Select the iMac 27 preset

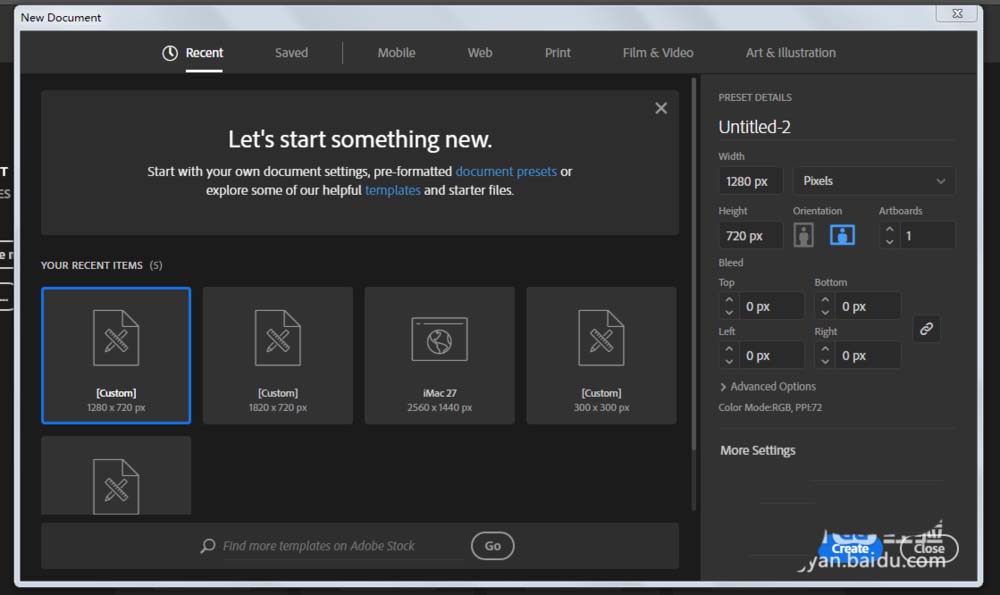tap(439, 355)
